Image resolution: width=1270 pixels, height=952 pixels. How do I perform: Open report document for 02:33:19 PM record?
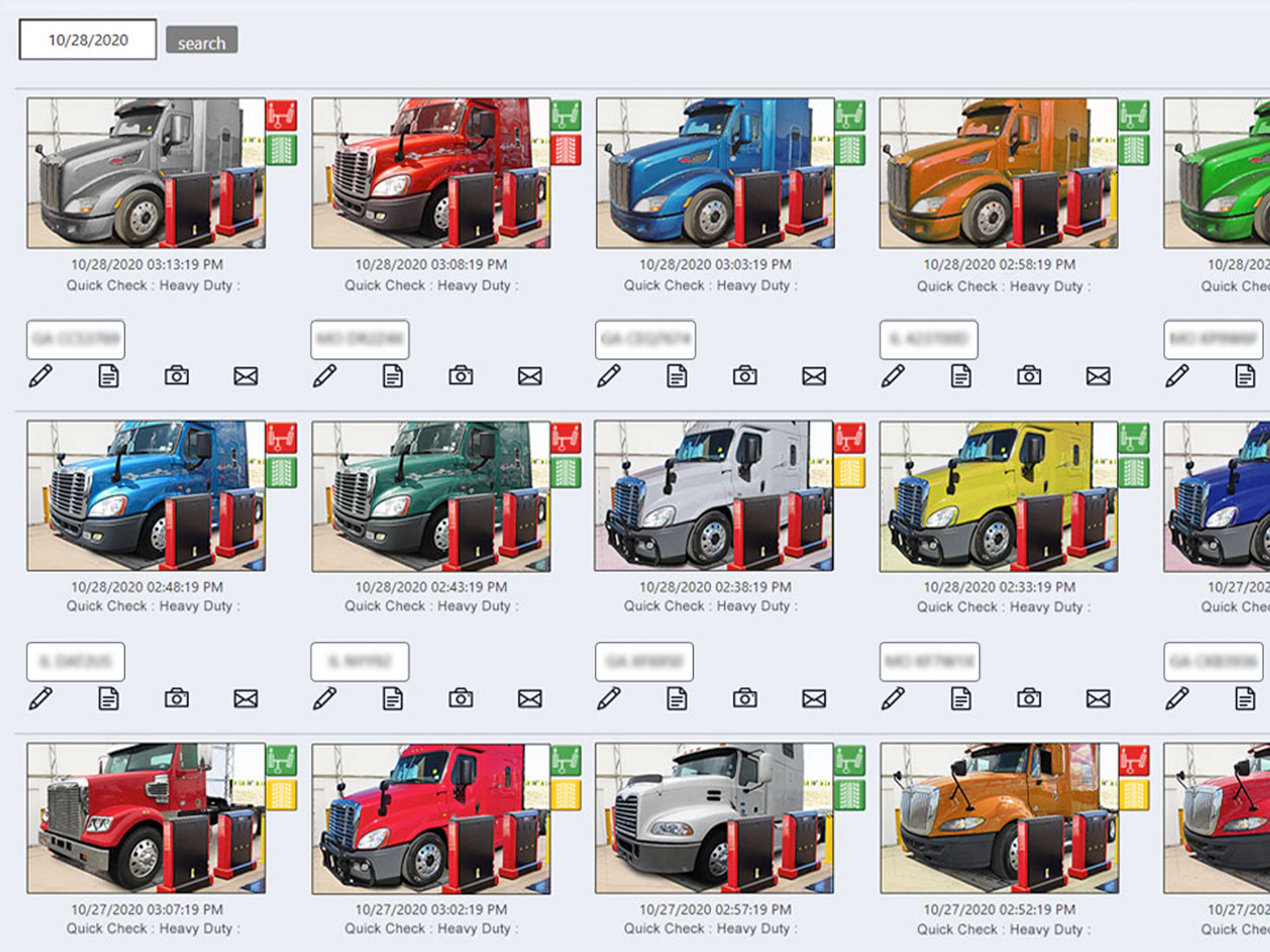[x=961, y=698]
